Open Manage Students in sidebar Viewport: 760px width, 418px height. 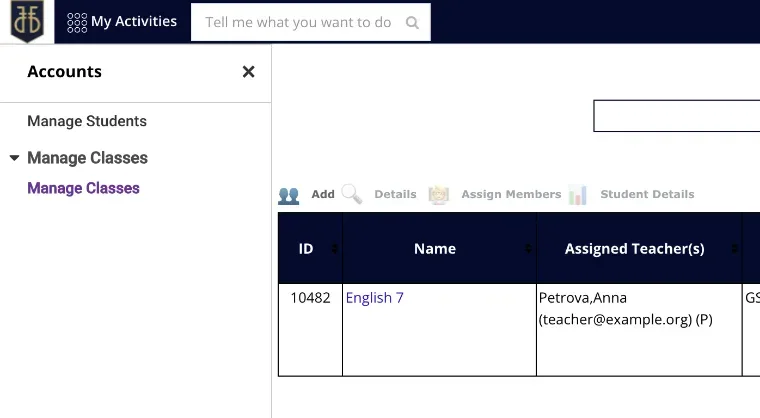(87, 121)
